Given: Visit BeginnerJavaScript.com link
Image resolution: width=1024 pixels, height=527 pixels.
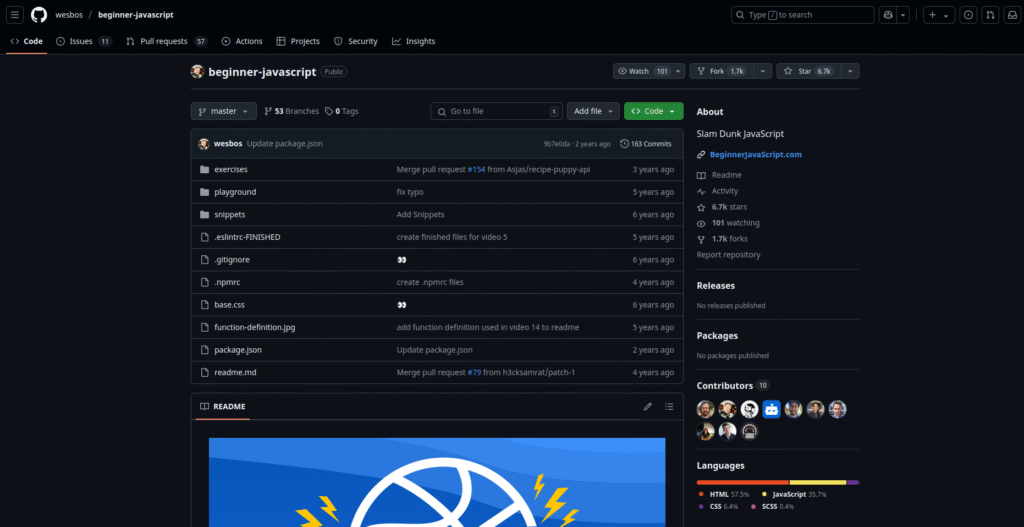Looking at the screenshot, I should pos(756,155).
